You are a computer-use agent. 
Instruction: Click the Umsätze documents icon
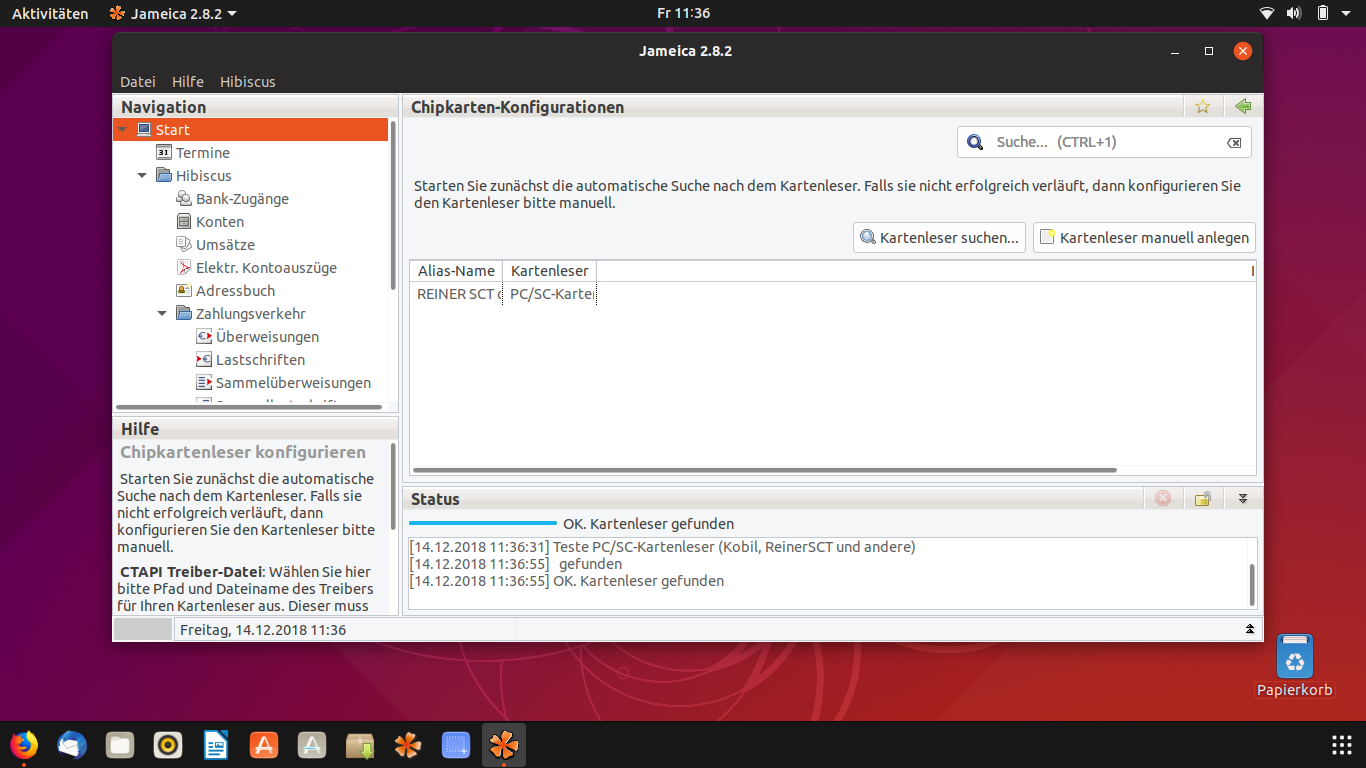click(184, 245)
